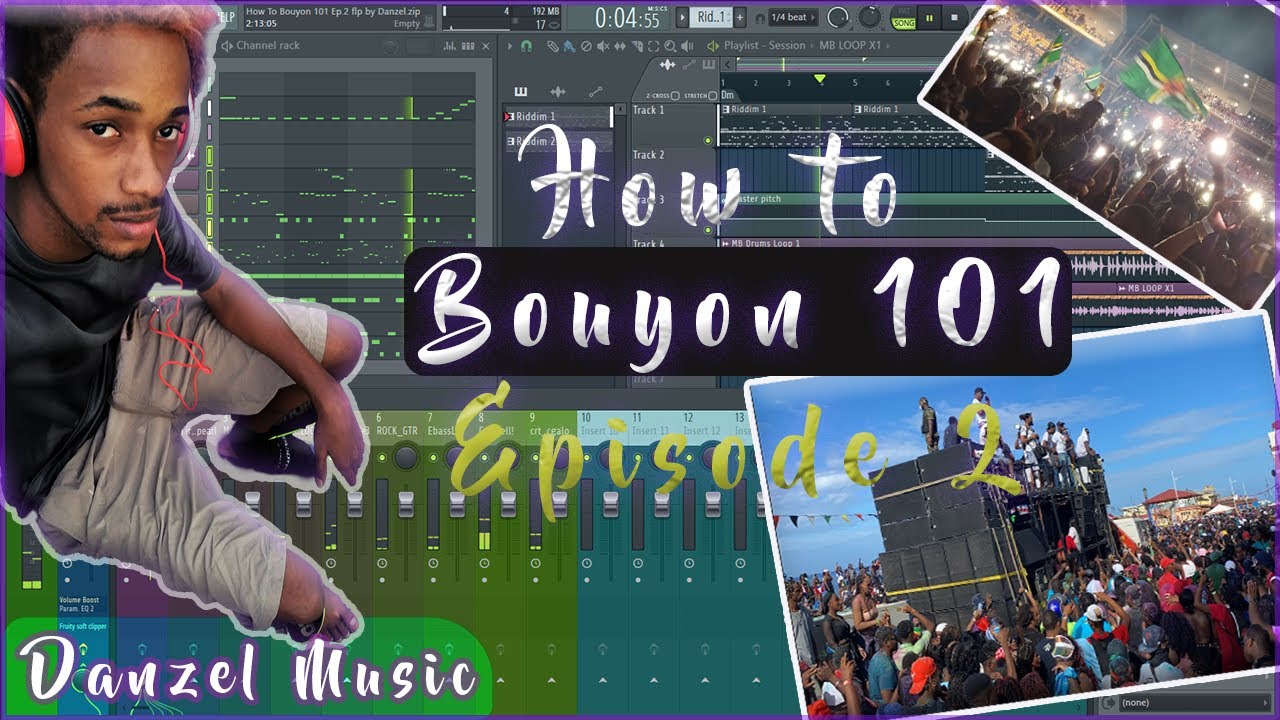Screen dimensions: 1280x720
Task: Click the plus button beside pattern selector
Action: click(x=740, y=17)
